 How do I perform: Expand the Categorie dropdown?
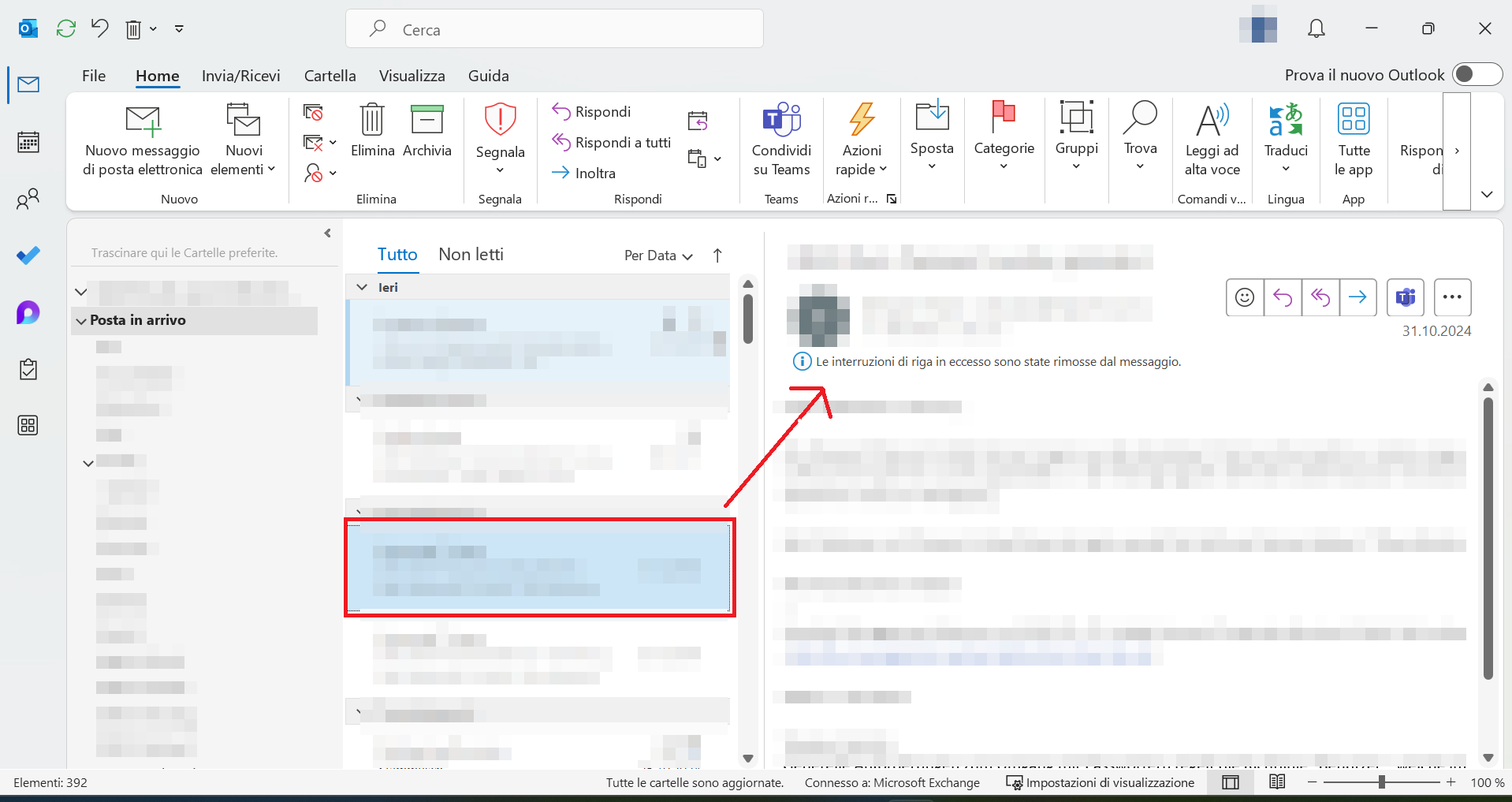(1004, 166)
